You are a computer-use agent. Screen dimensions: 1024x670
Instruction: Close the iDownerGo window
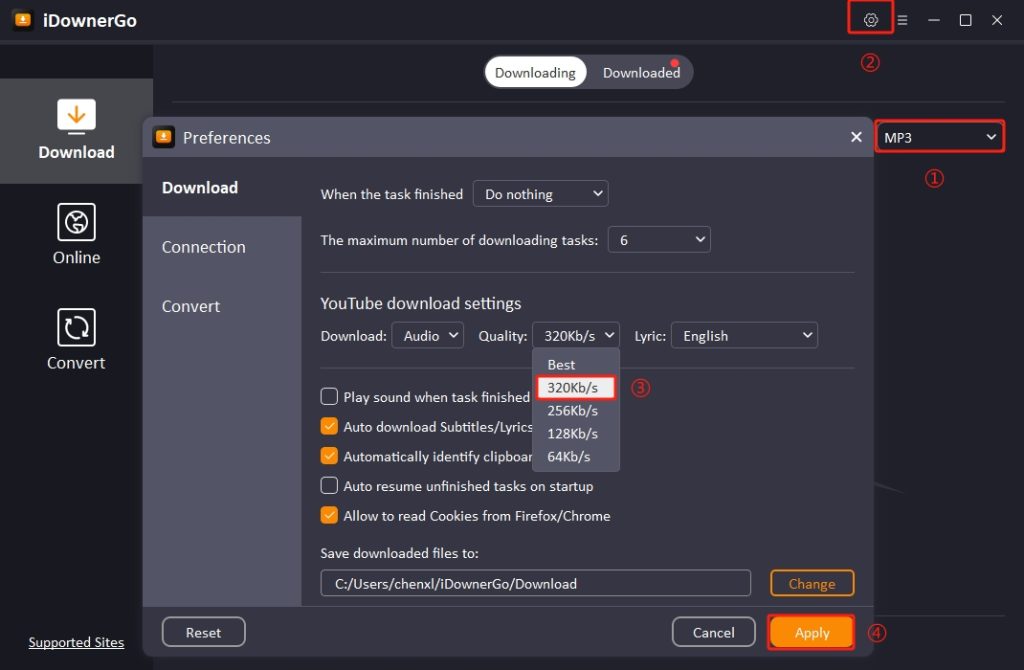[x=997, y=20]
